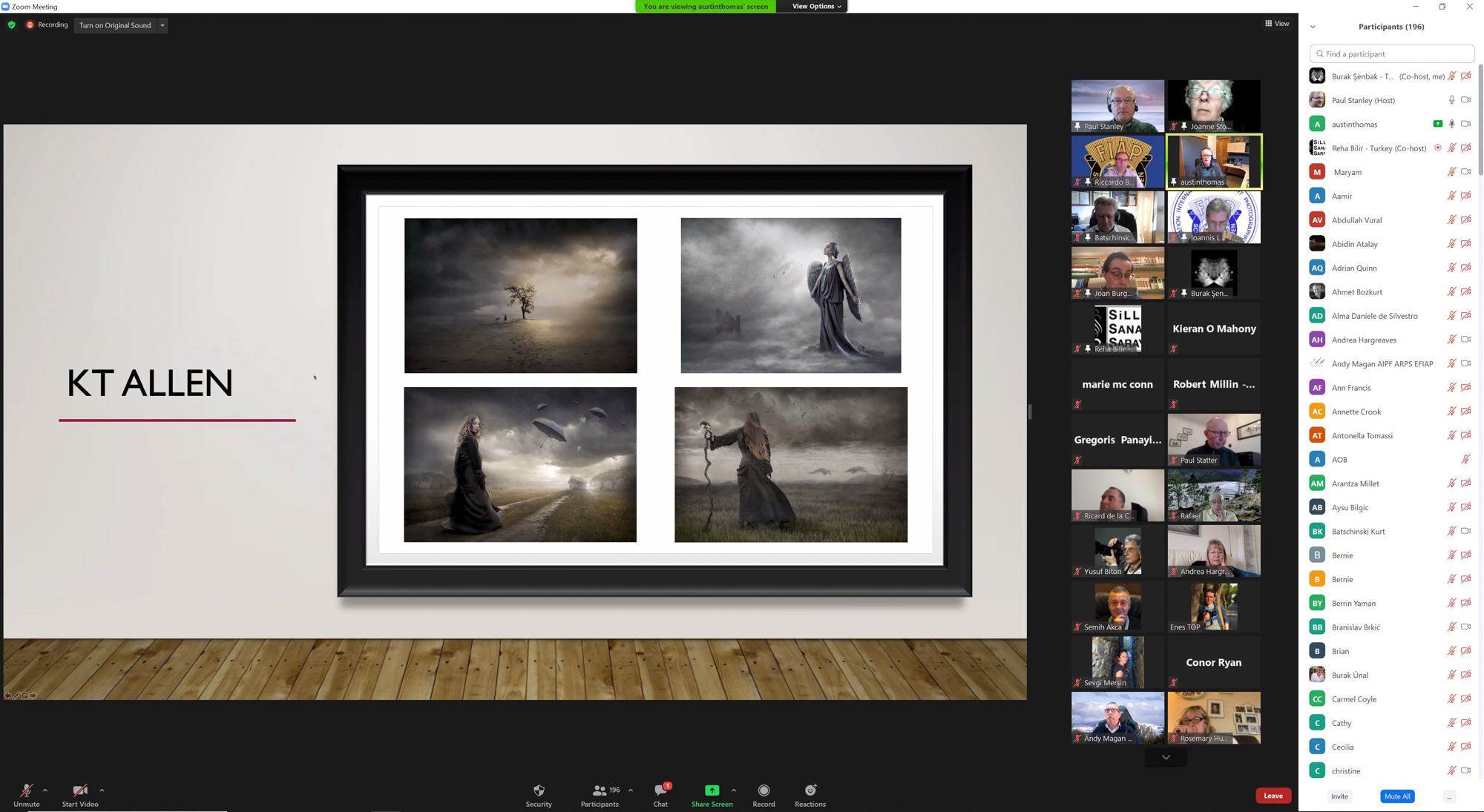Click the panel divider handle beside shared screen
Image resolution: width=1484 pixels, height=812 pixels.
[x=1030, y=412]
